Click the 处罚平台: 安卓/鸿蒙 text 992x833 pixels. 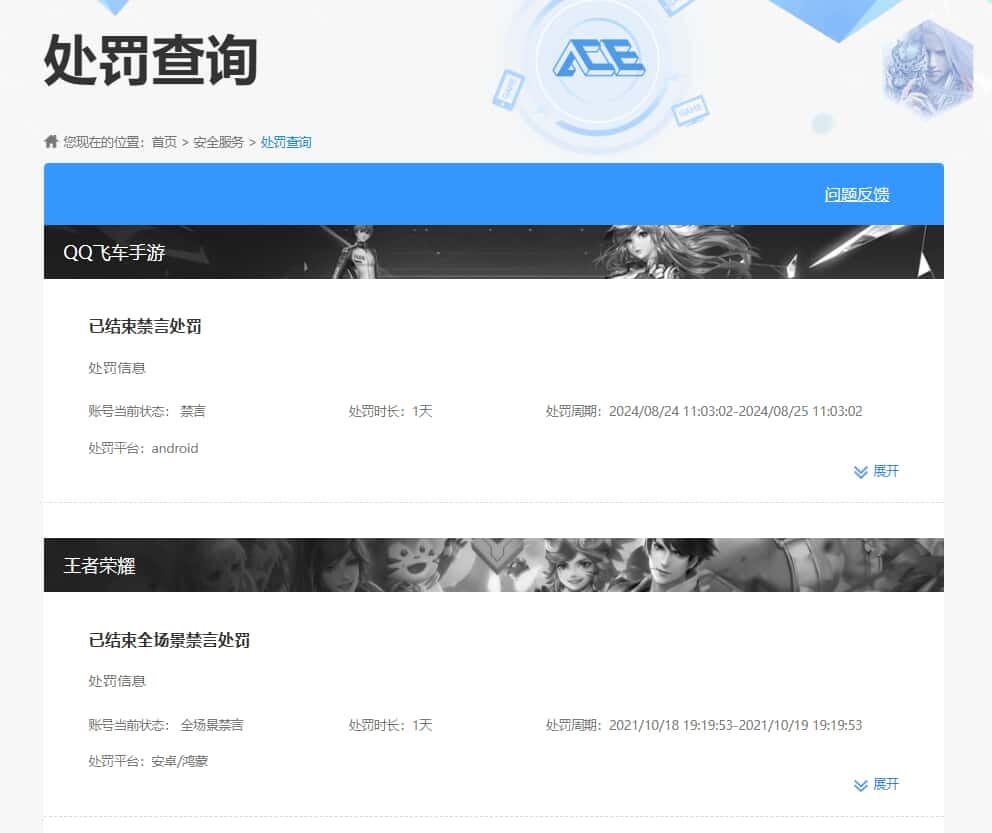click(148, 761)
